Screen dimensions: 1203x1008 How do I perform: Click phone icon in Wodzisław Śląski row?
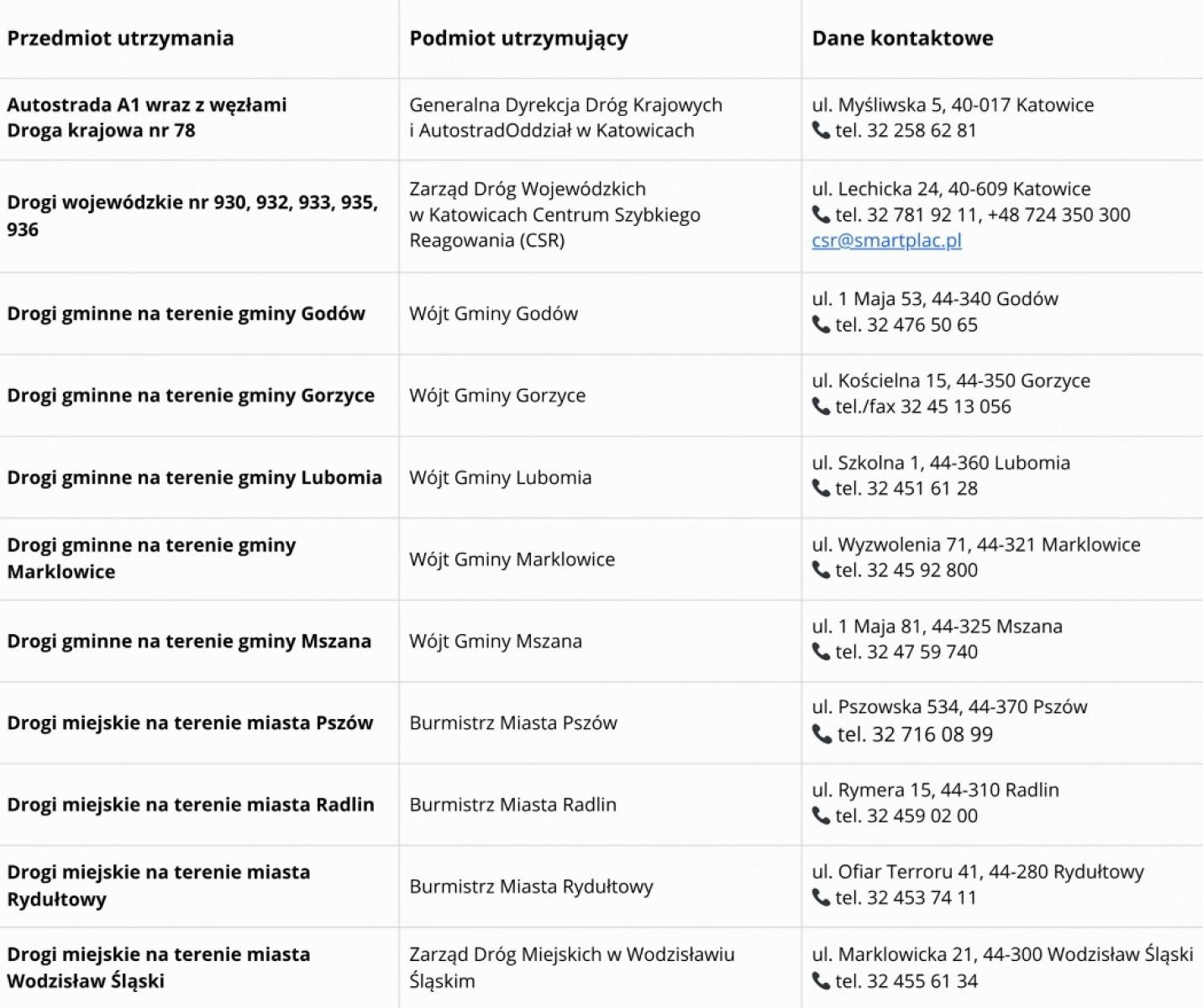[821, 980]
